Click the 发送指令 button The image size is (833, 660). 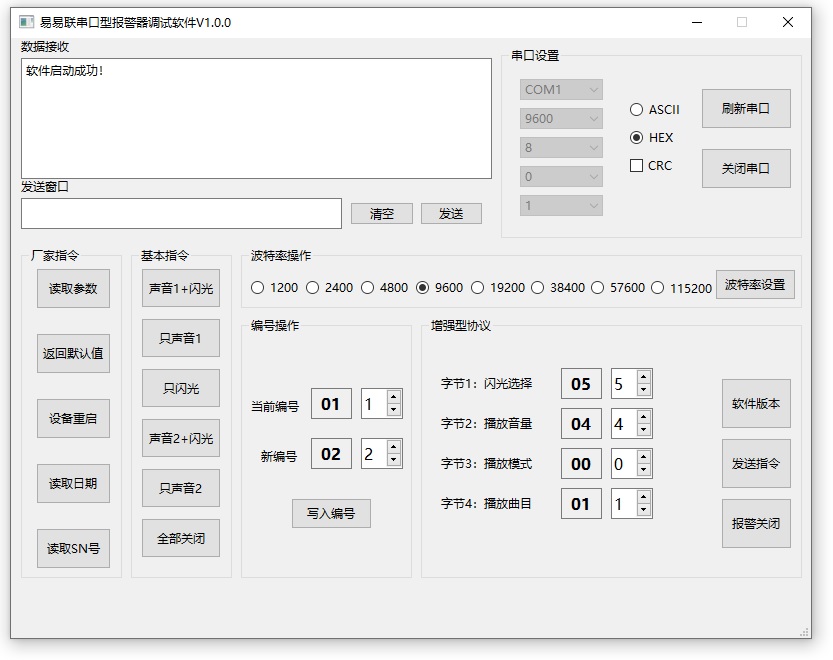tap(756, 464)
